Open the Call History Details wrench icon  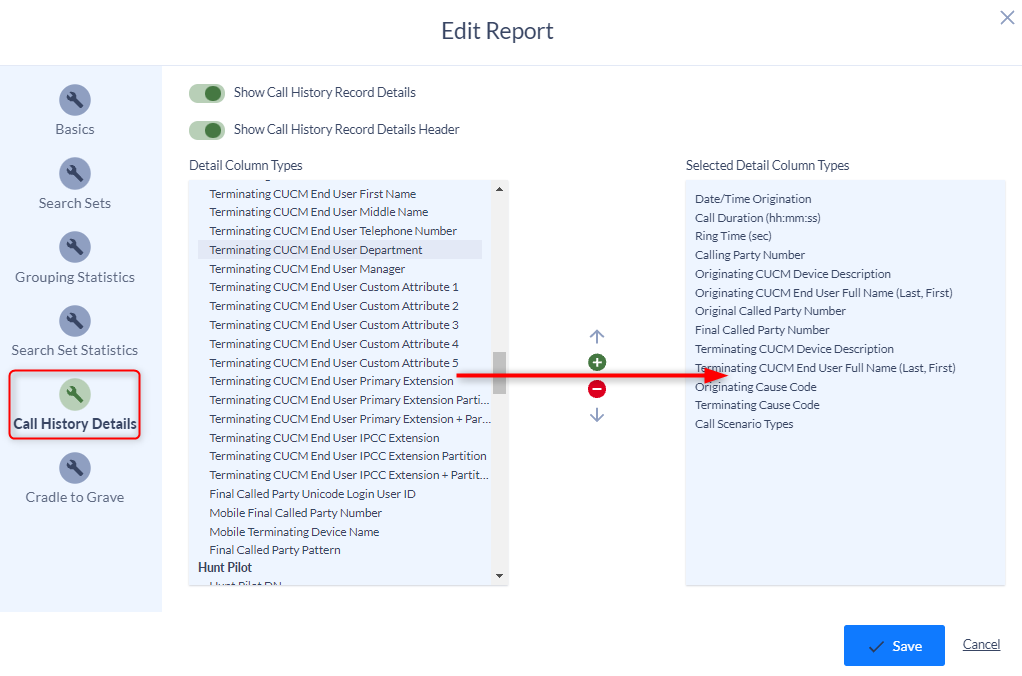pos(75,394)
